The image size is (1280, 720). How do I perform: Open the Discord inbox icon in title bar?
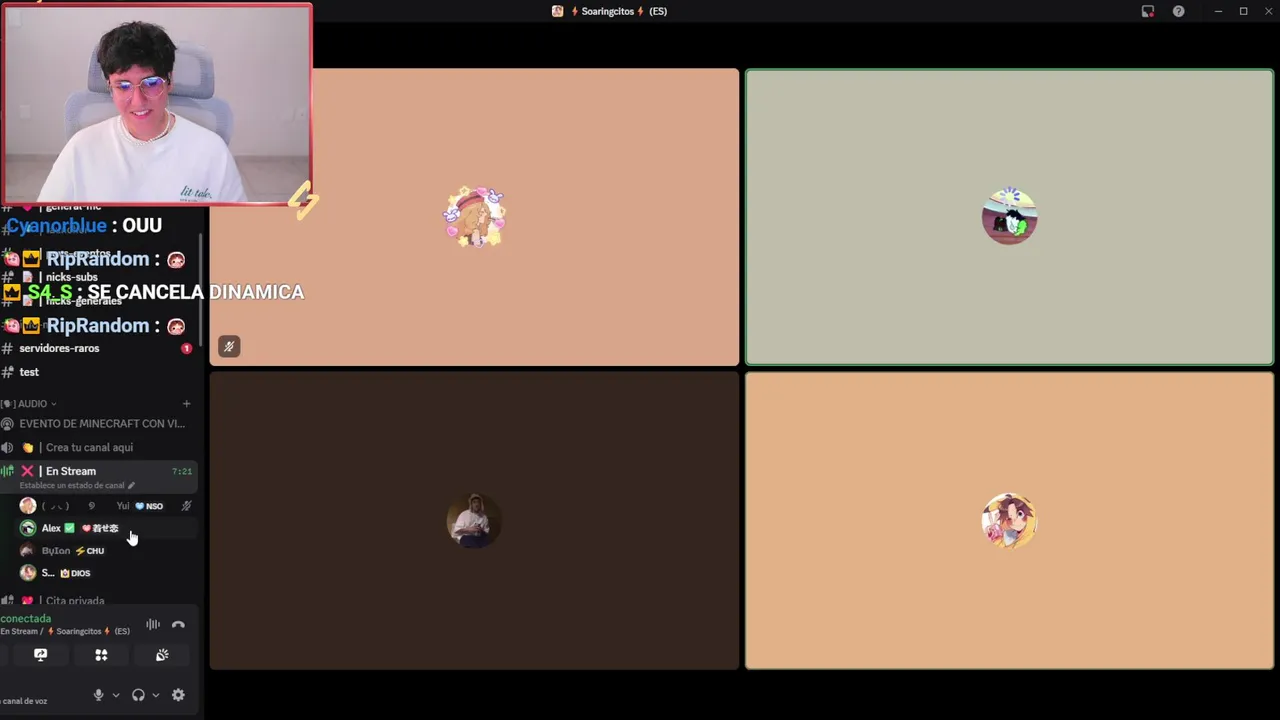click(1148, 11)
